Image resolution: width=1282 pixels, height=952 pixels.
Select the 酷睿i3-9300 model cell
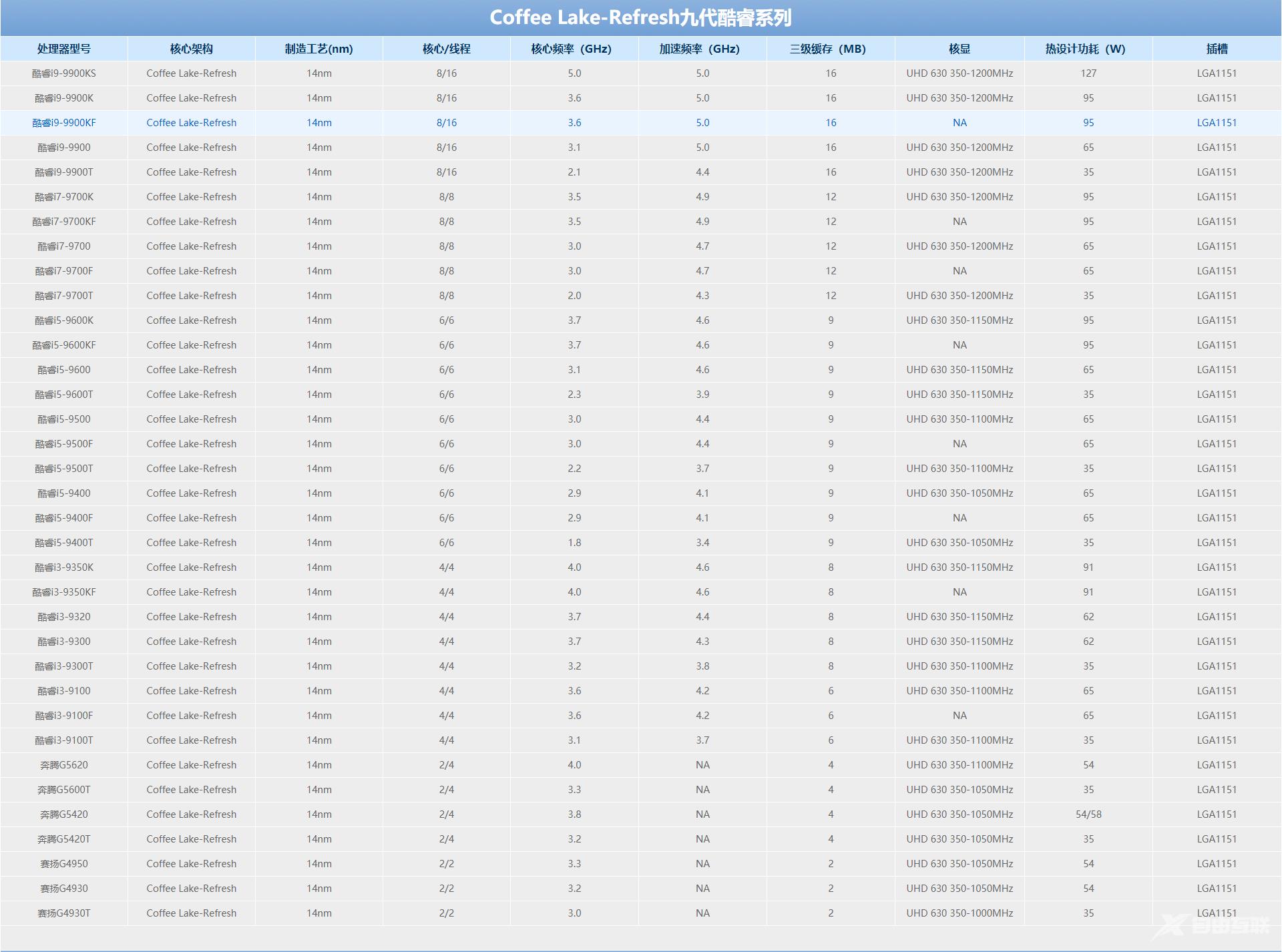[64, 642]
